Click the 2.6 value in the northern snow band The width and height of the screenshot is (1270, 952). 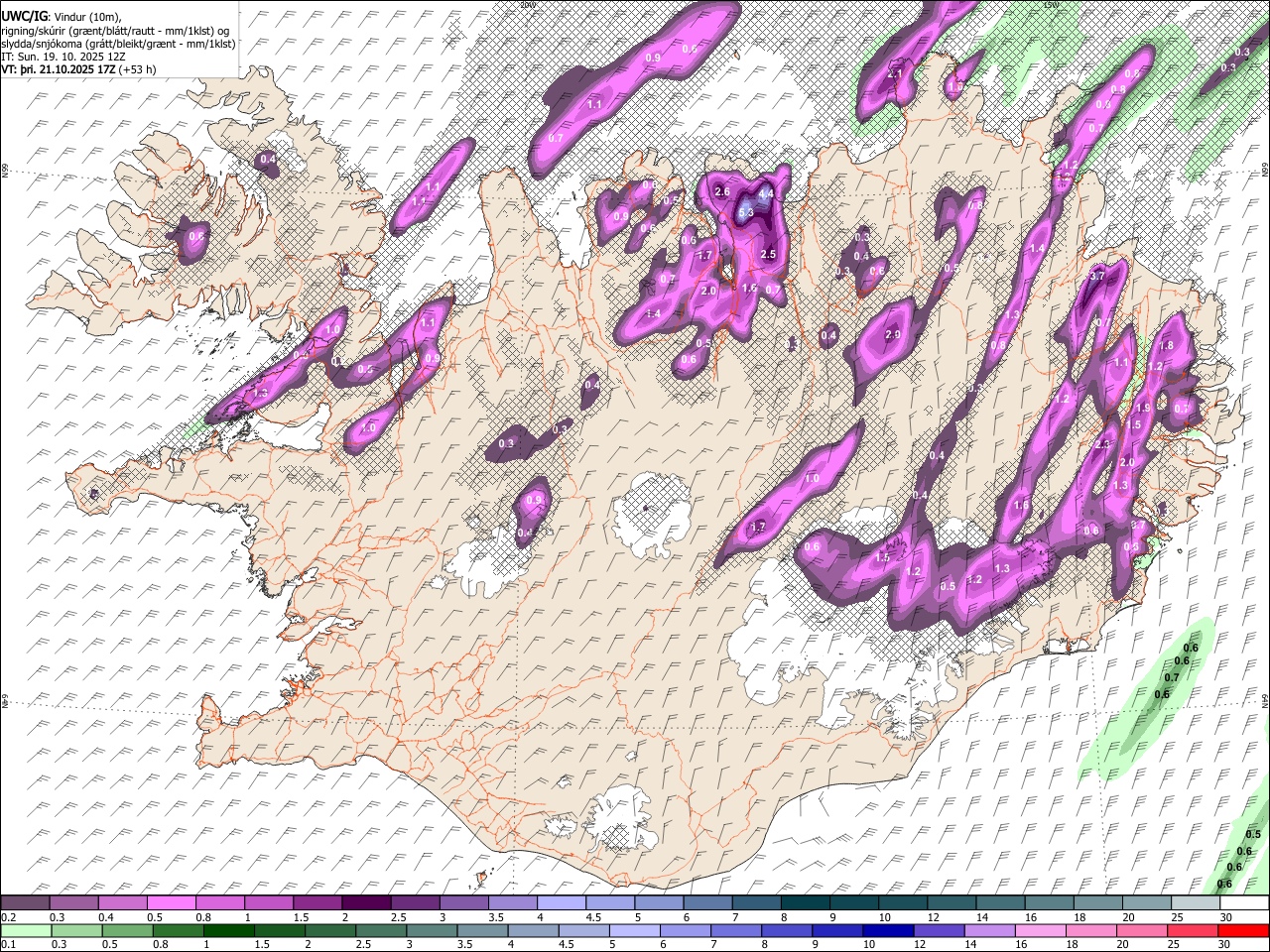(722, 191)
